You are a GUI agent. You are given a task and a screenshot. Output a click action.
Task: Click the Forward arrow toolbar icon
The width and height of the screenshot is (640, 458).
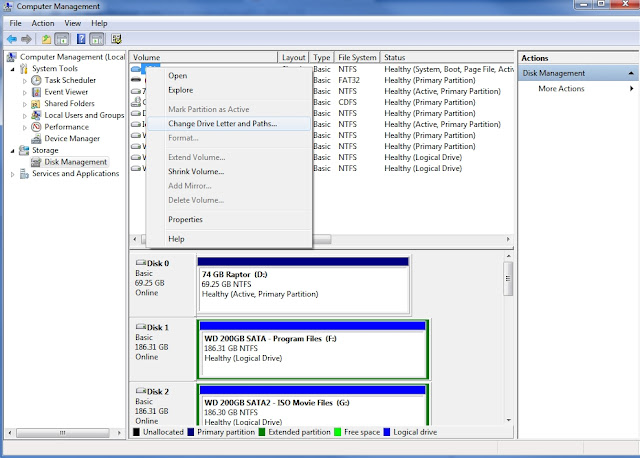pyautogui.click(x=27, y=39)
